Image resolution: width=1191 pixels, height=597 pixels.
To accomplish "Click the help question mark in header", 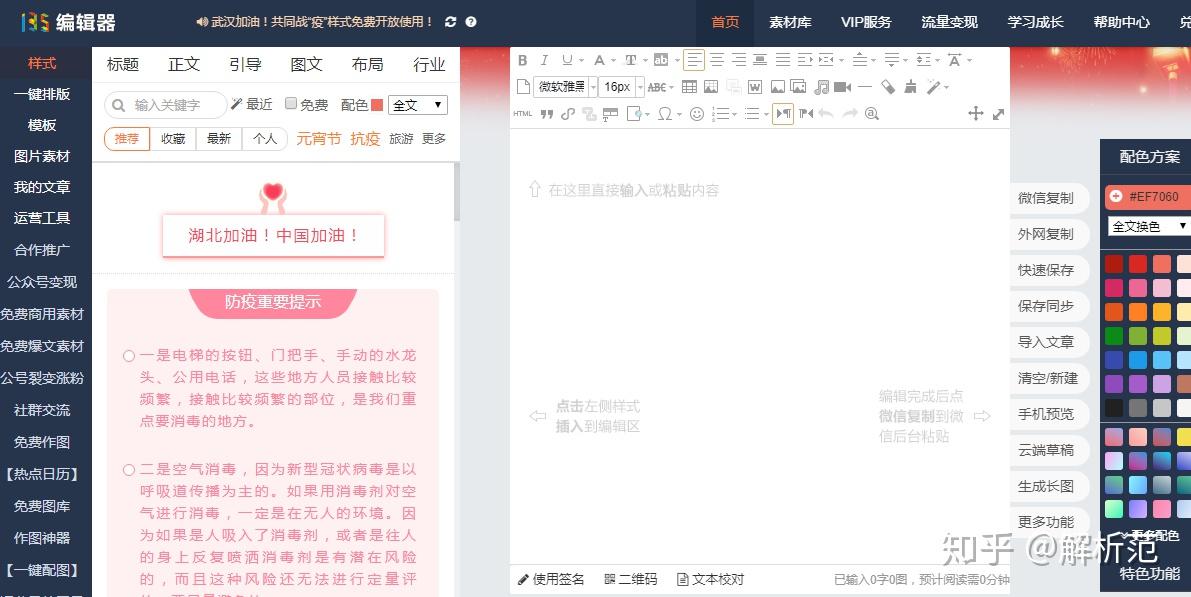I will 471,22.
